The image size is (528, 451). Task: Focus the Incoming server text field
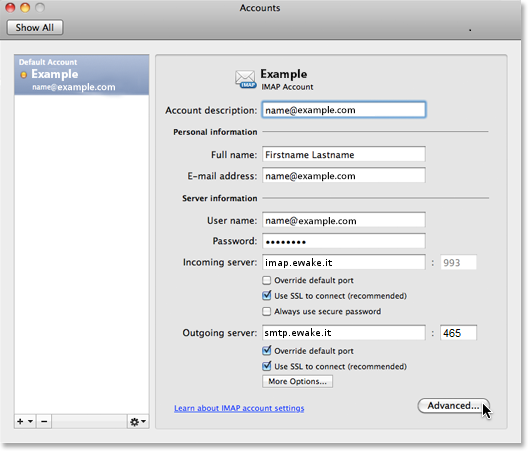tap(344, 262)
